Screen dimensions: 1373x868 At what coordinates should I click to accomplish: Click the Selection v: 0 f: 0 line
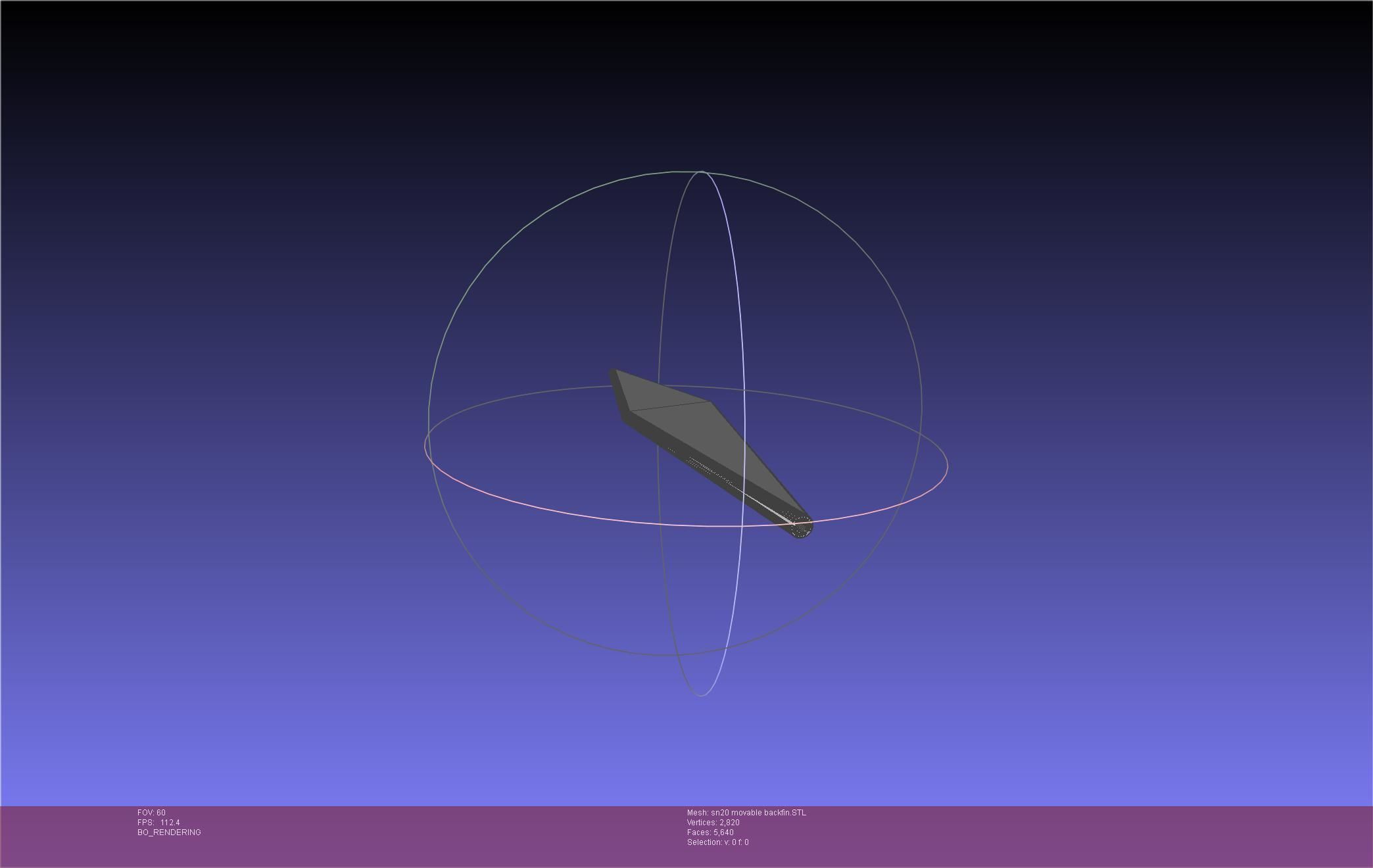pyautogui.click(x=717, y=842)
